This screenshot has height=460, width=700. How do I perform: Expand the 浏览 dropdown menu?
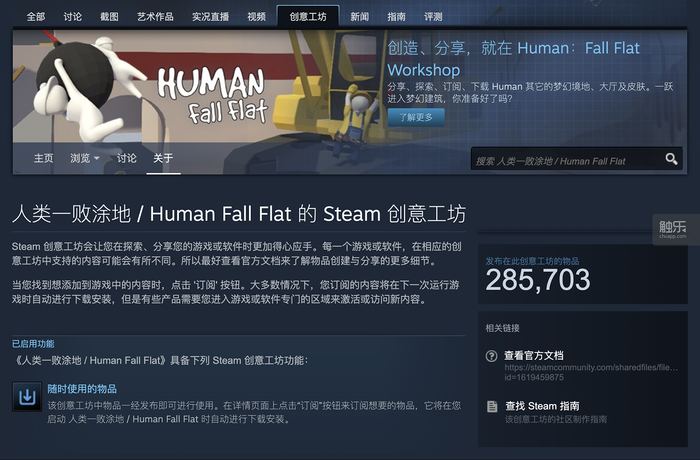pos(84,158)
